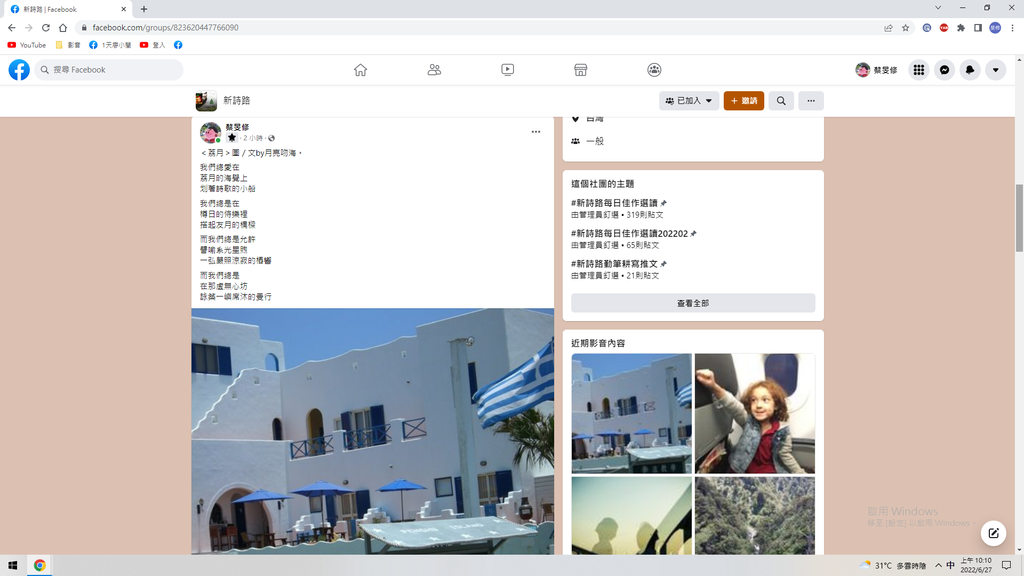This screenshot has height=576, width=1024.
Task: Open the Friends icon in top navigation
Action: tap(434, 70)
